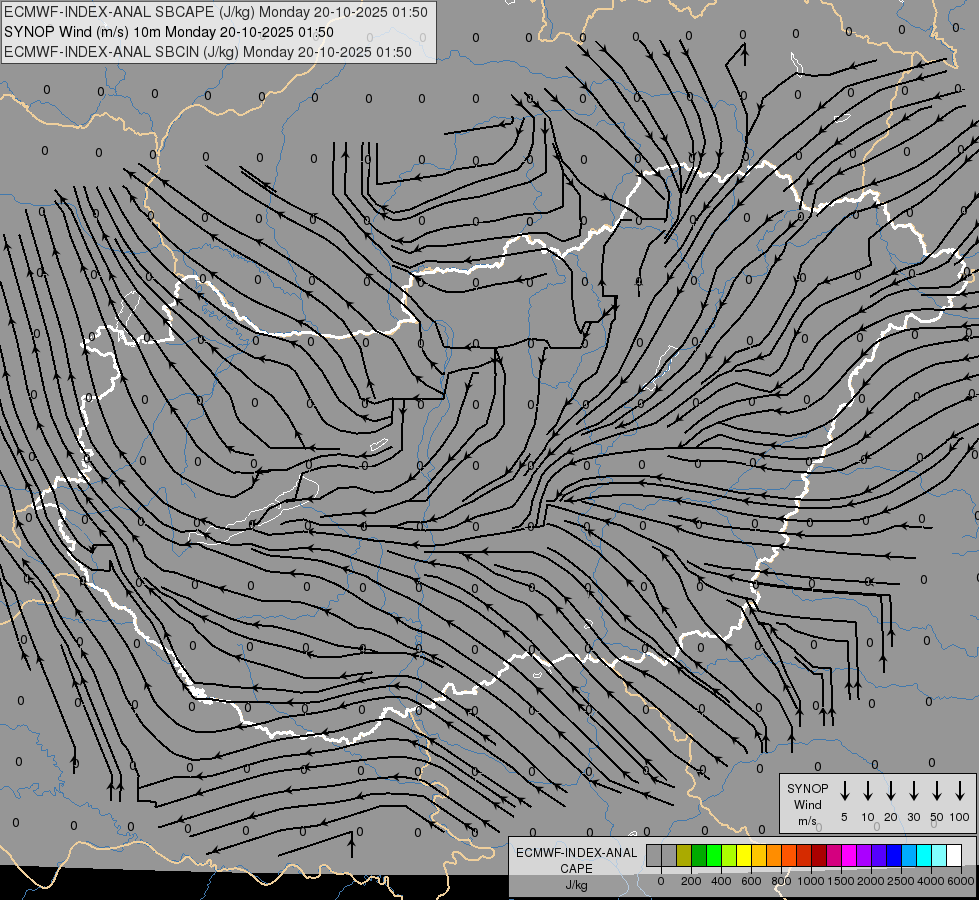Viewport: 979px width, 900px height.
Task: Click the J/kg unit in CAPE legend
Action: [576, 885]
